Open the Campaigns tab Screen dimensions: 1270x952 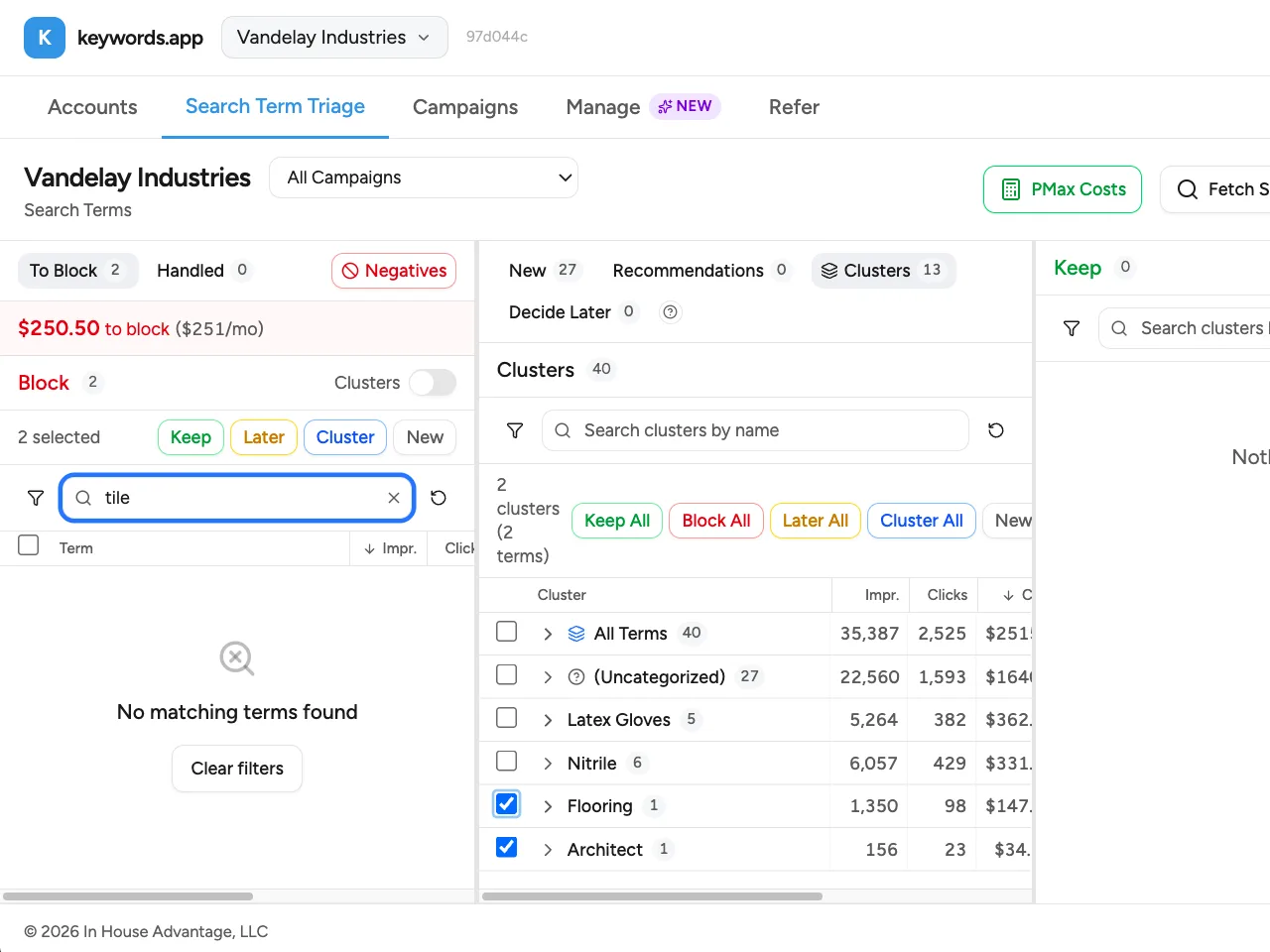465,107
